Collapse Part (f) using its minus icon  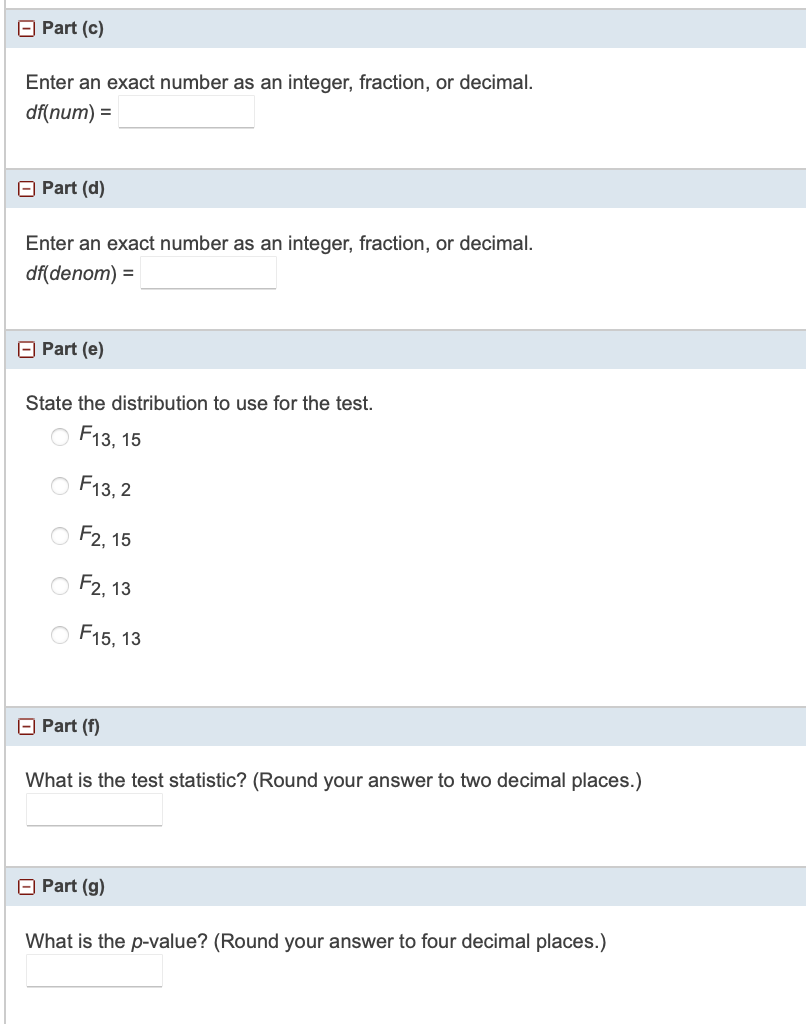[x=27, y=726]
